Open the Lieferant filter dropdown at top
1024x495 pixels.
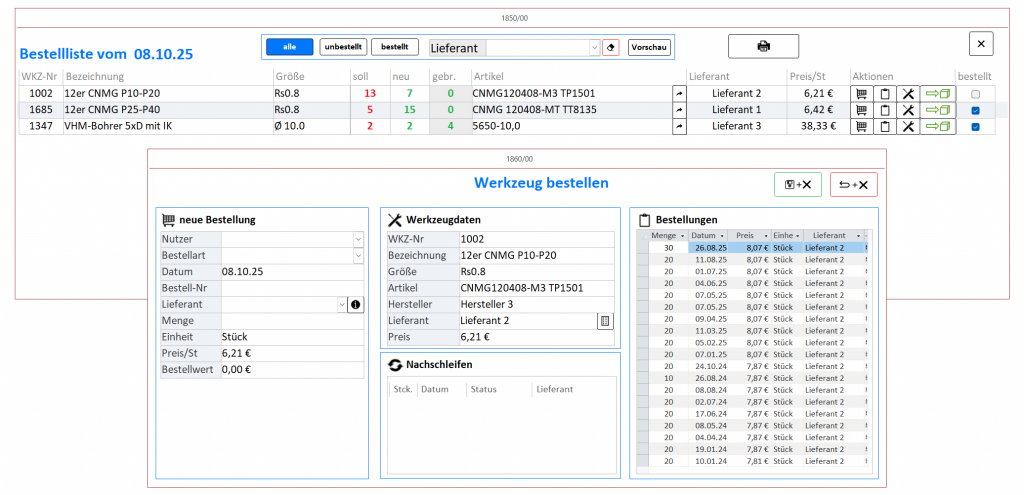pos(594,47)
